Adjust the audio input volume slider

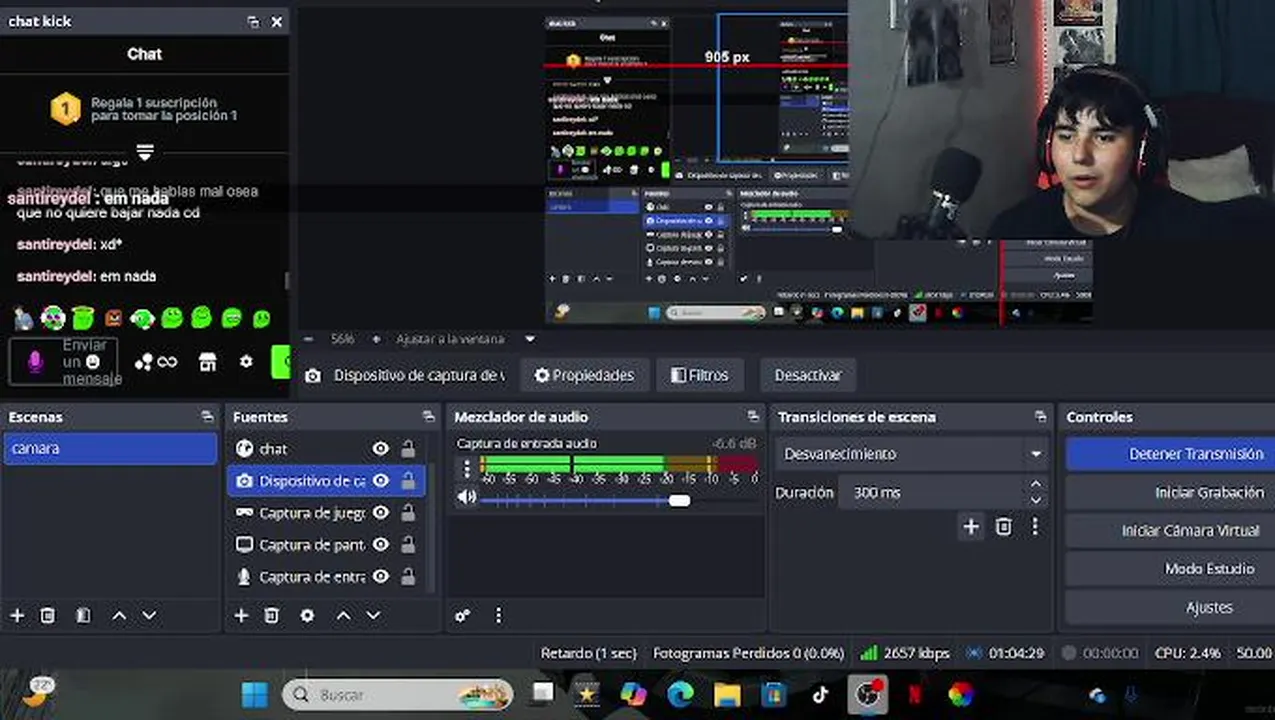[x=679, y=499]
